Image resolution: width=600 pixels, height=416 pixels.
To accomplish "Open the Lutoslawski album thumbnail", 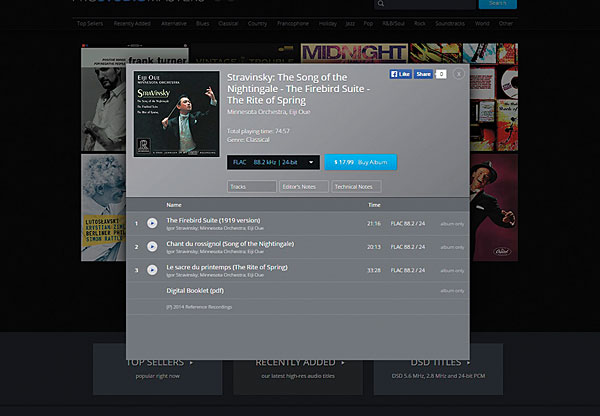I will point(104,207).
